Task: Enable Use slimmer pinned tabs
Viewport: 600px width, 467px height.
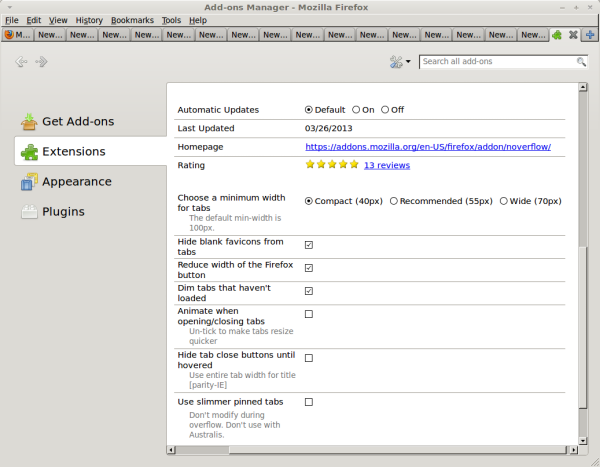Action: (309, 402)
